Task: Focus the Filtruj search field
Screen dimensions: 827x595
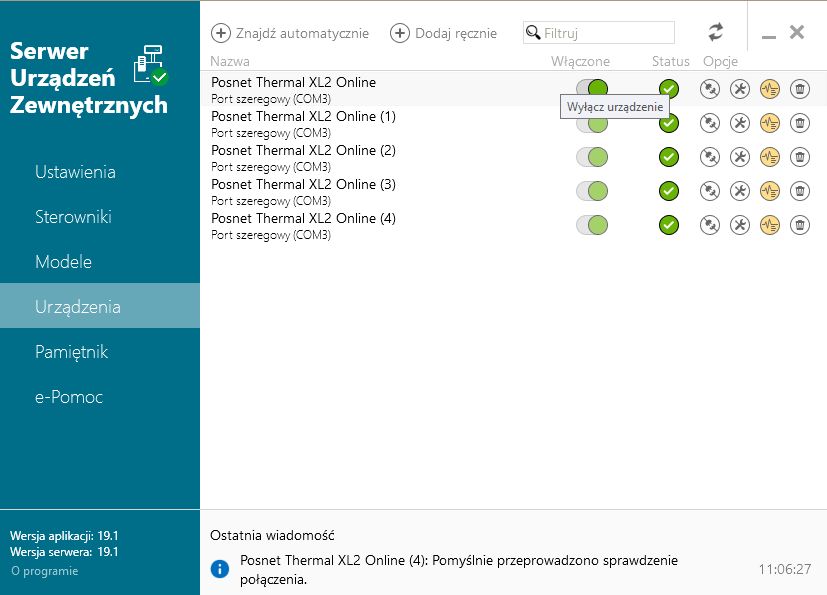Action: 599,33
